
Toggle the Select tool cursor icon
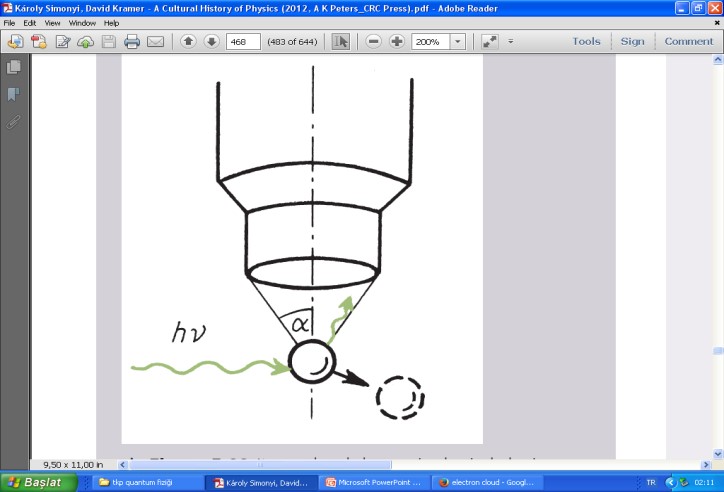coord(341,42)
